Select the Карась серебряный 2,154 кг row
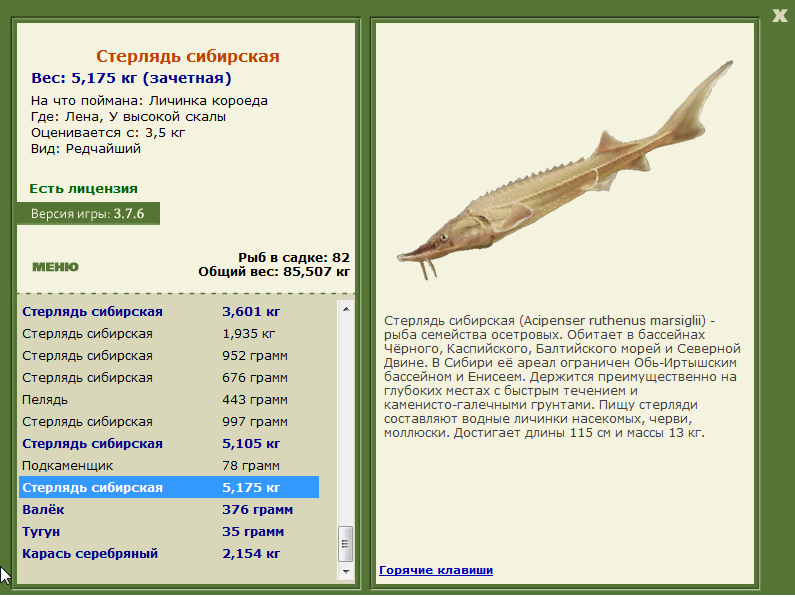The width and height of the screenshot is (795, 598). coord(169,553)
